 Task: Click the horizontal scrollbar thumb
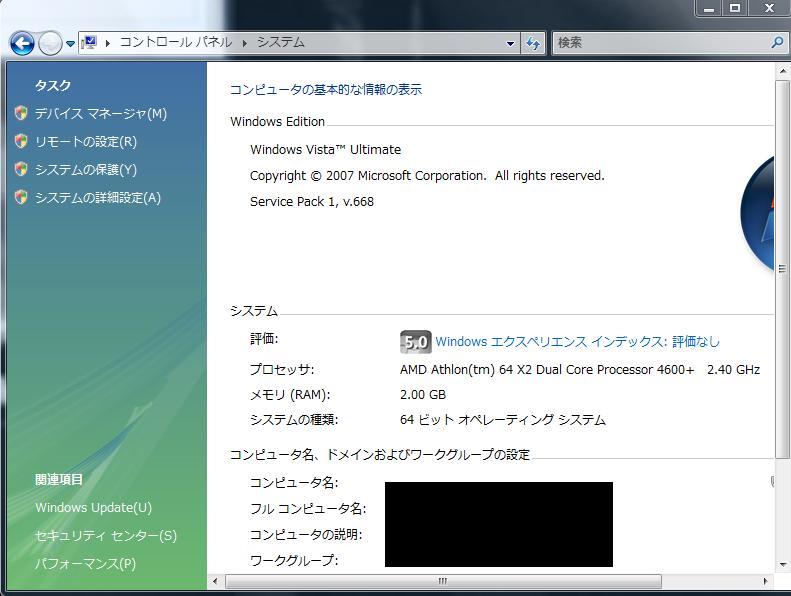[x=443, y=581]
